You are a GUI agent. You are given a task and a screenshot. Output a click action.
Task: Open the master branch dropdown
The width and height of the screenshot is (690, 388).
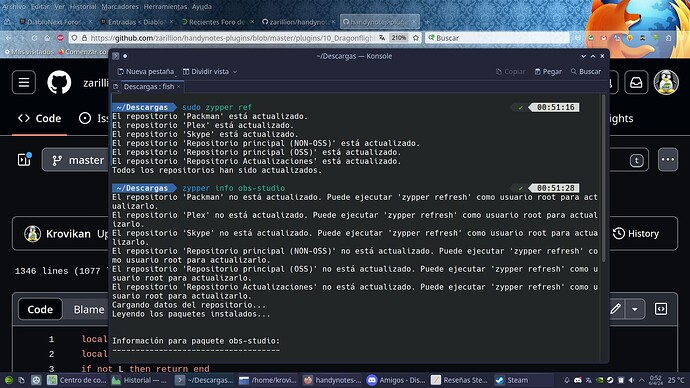78,160
